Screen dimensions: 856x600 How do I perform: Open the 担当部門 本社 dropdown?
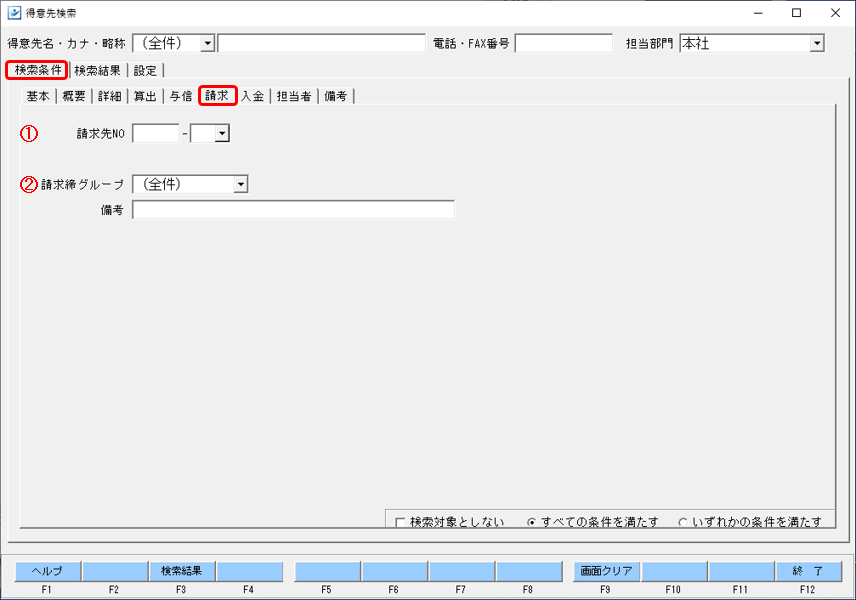pyautogui.click(x=817, y=44)
